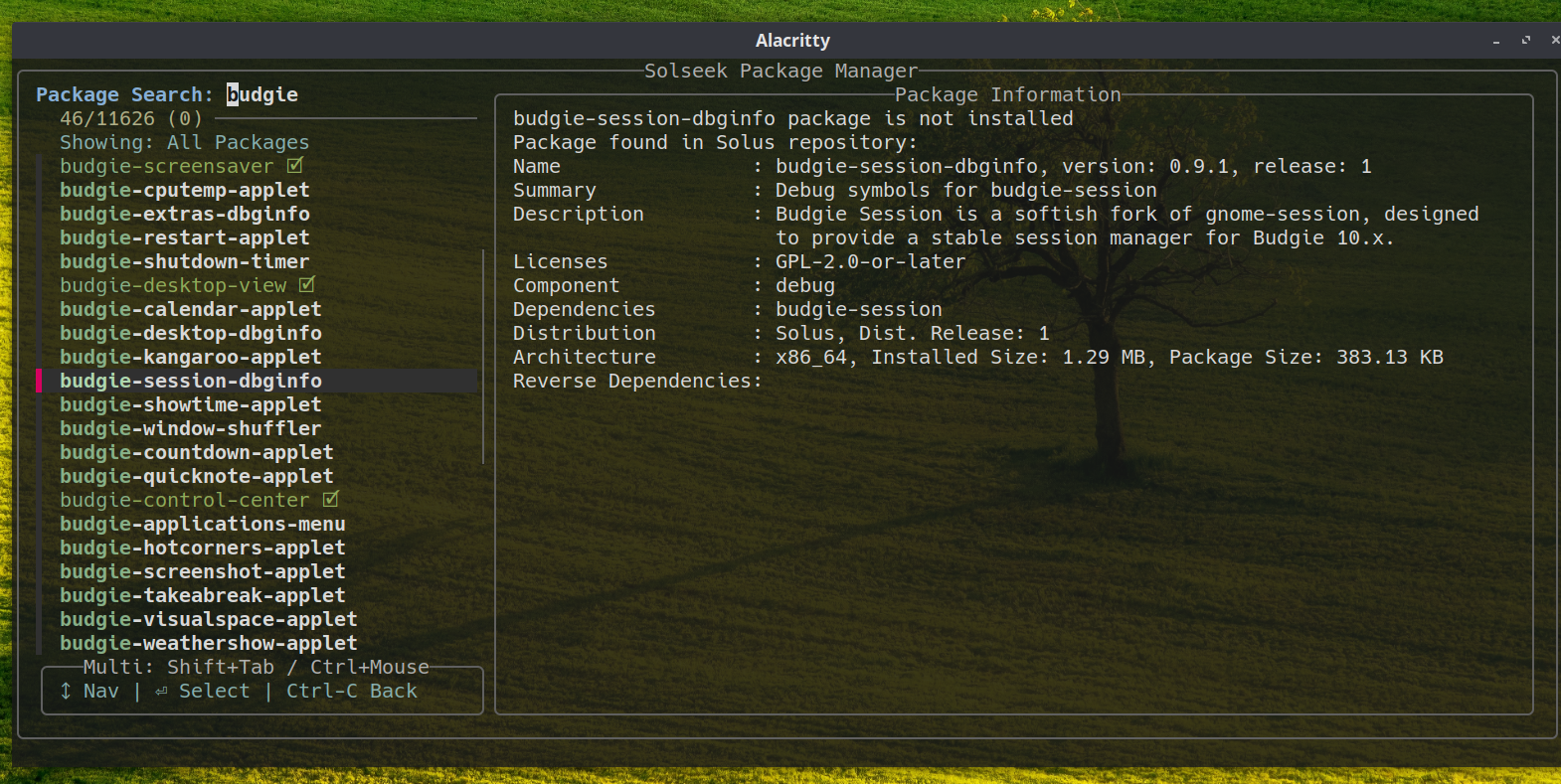Screen dimensions: 1561x784
Task: Click the Ctrl-C Back hint
Action: click(351, 691)
